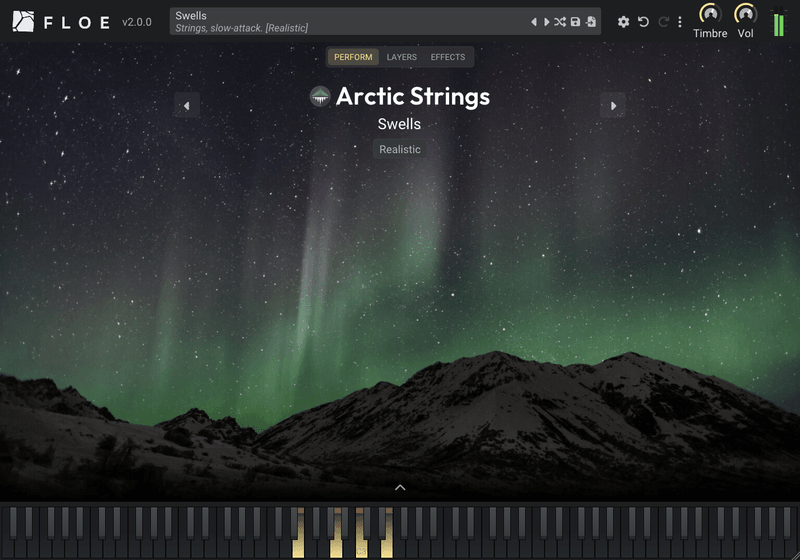Image resolution: width=800 pixels, height=560 pixels.
Task: Click the greyed redo arrow
Action: pyautogui.click(x=663, y=22)
